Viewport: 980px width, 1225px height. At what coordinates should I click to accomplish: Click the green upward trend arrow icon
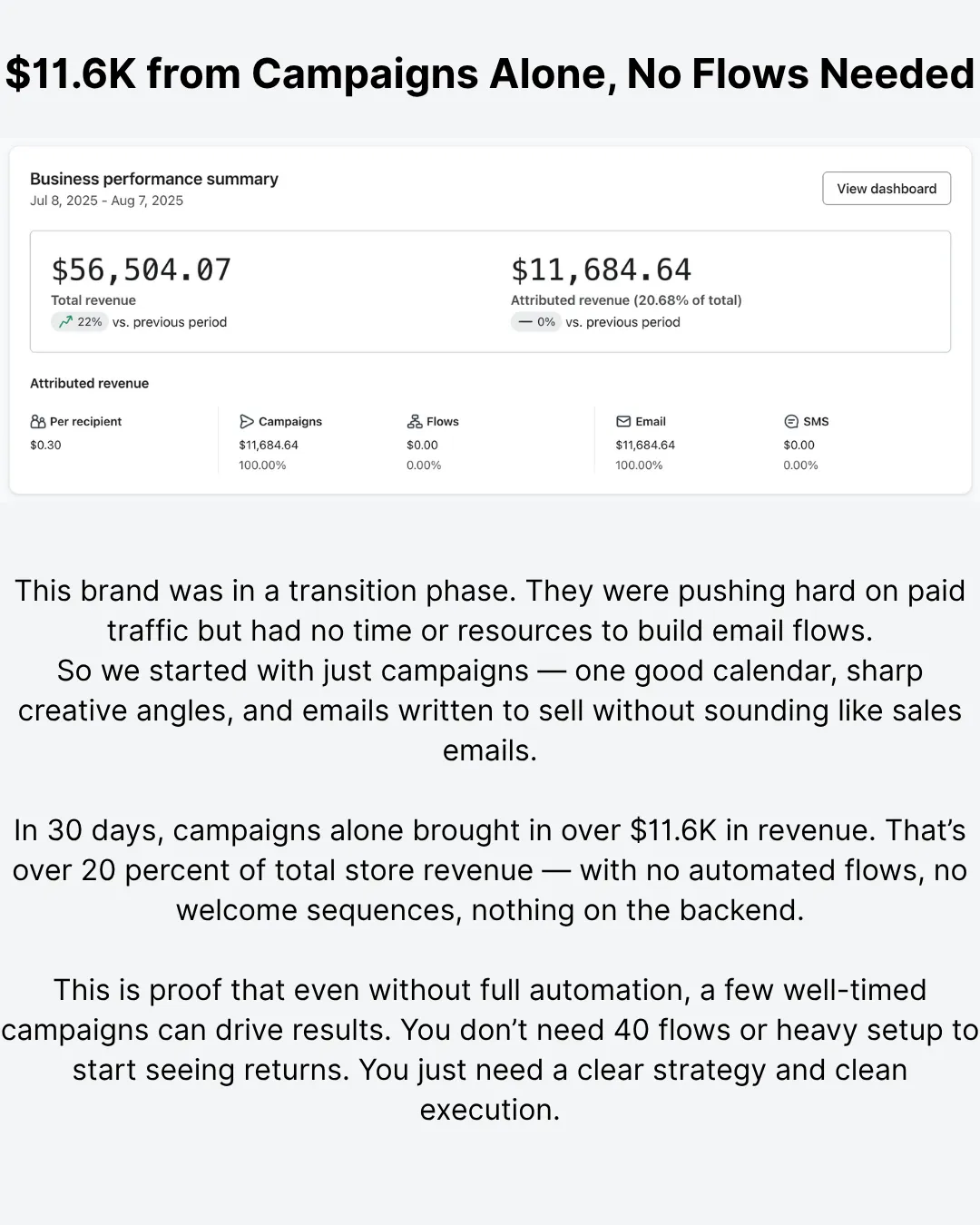tap(65, 322)
